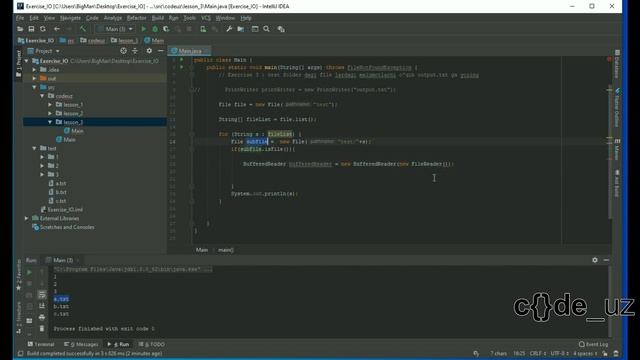Screen dimensions: 640x360
Task: Click the Main (3) tab in the Run panel
Action: point(62,260)
